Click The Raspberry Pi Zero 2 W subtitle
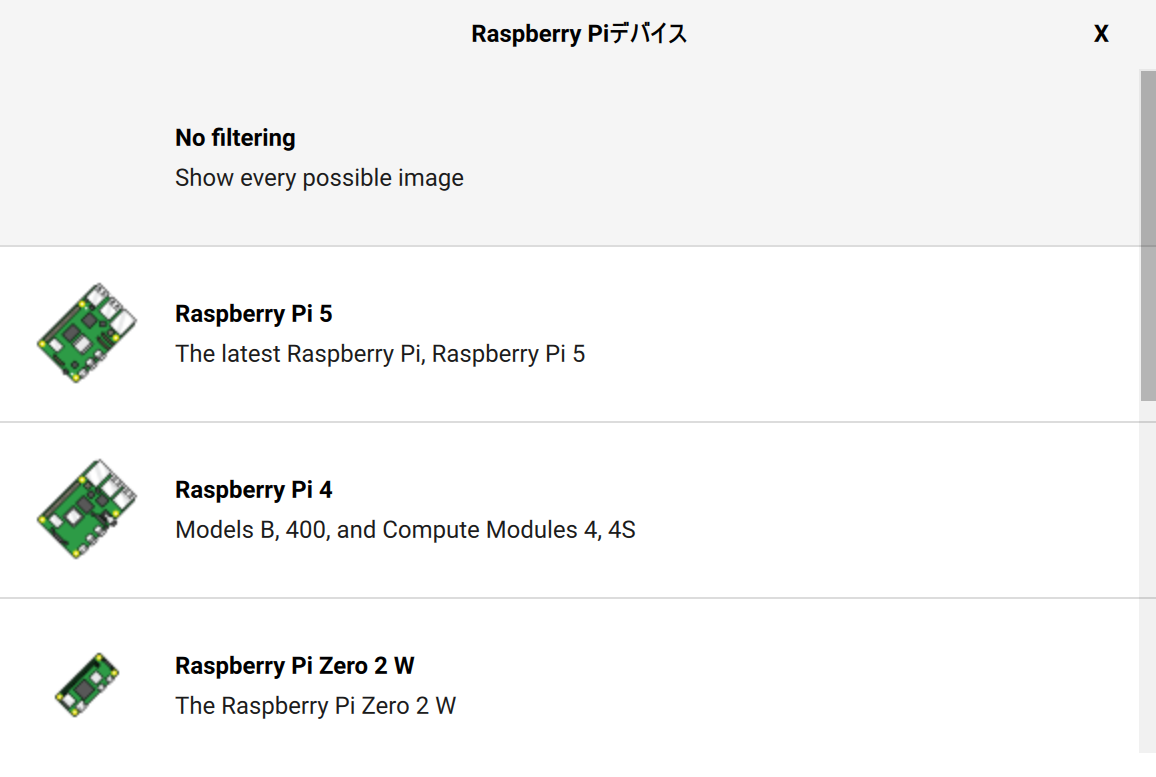 [315, 705]
